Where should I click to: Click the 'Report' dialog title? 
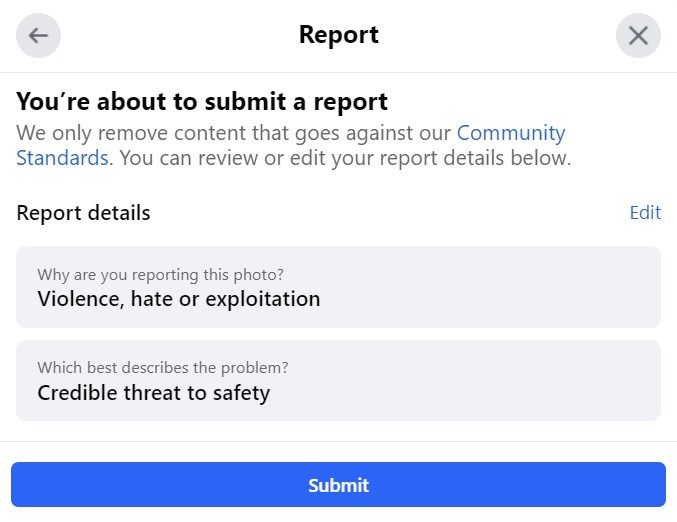(338, 36)
